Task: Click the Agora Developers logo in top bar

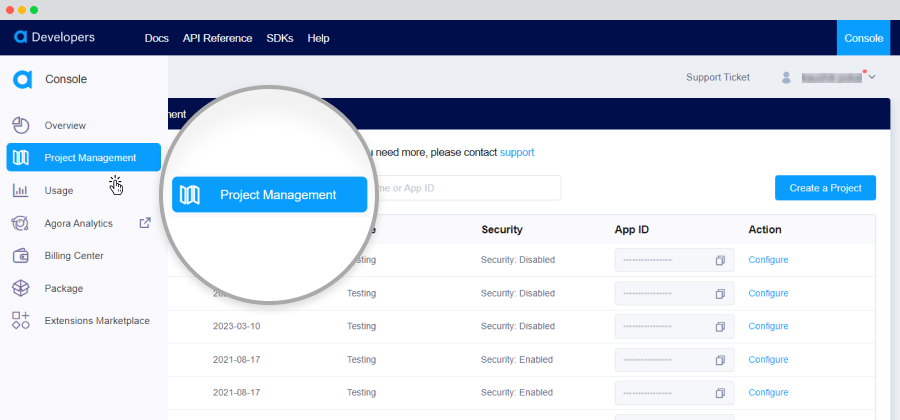Action: tap(55, 37)
